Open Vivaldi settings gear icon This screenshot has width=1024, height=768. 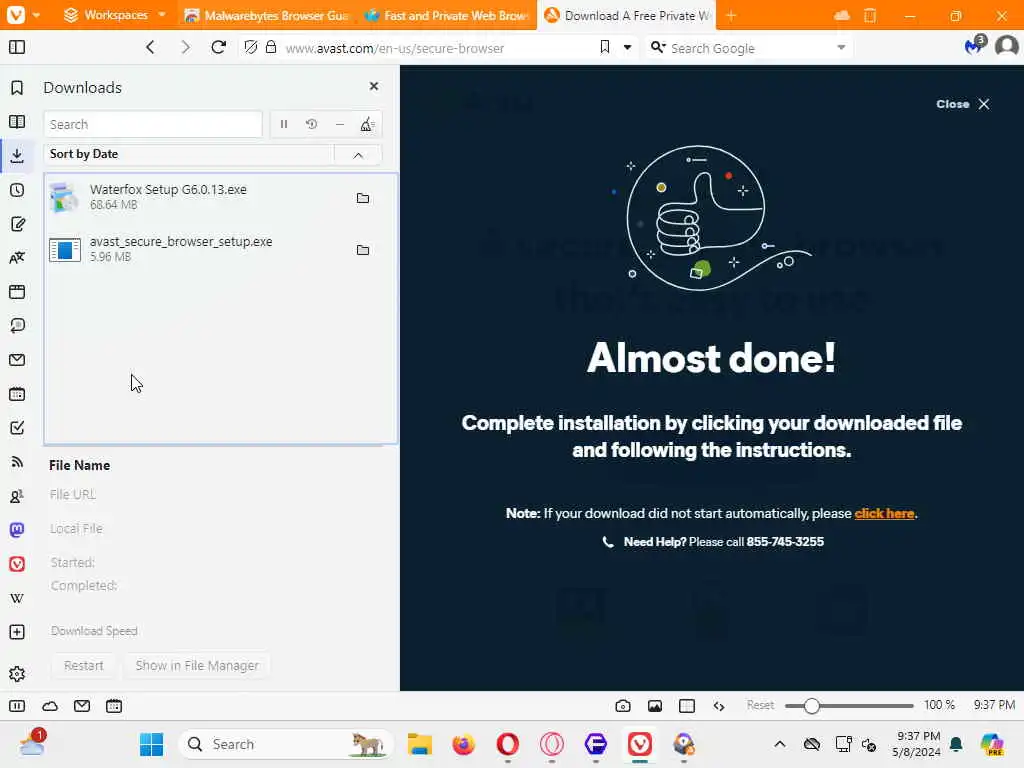pos(17,674)
